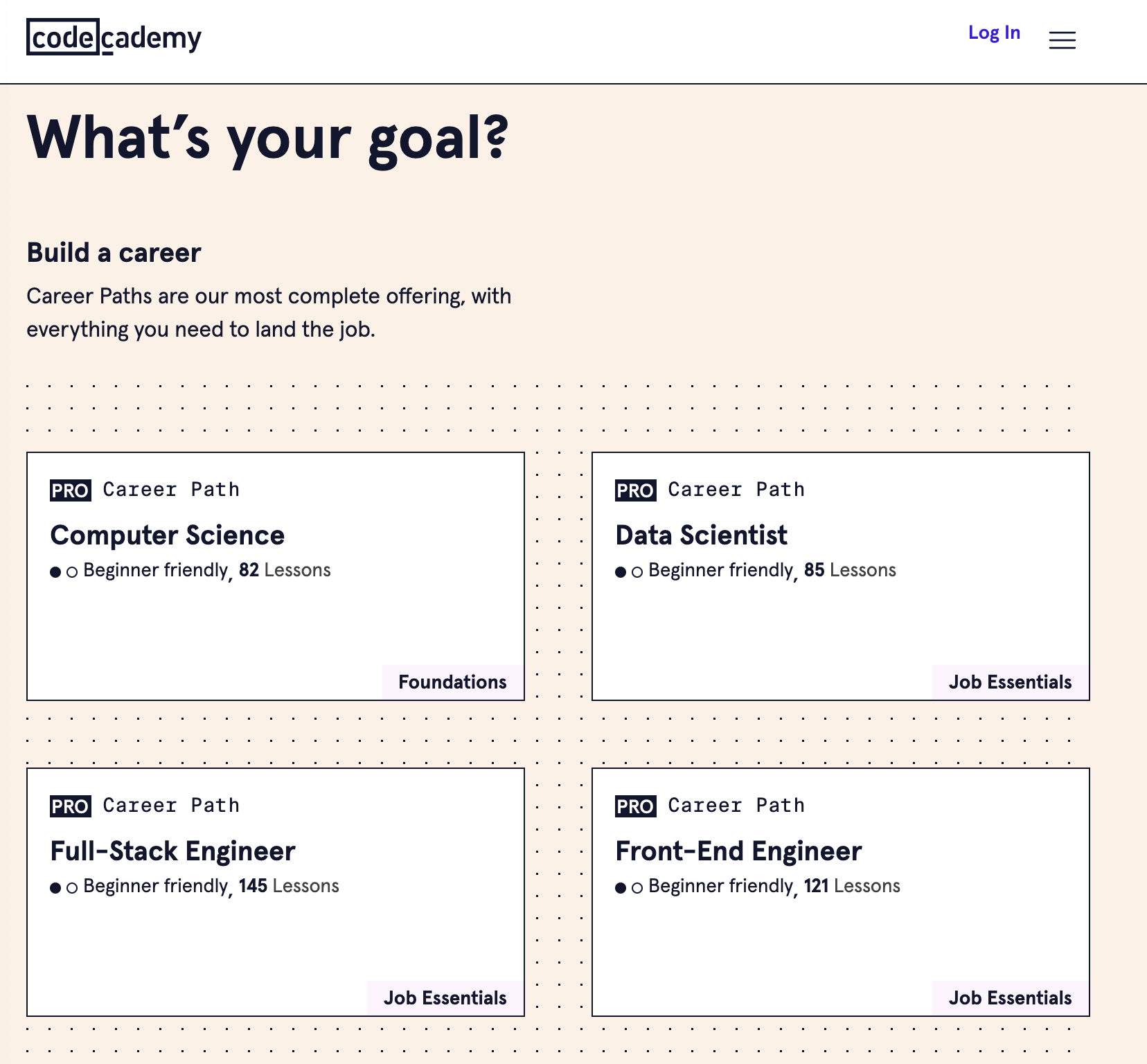Screen dimensions: 1147x1064
Task: Open the Full-Stack Engineer career path
Action: tap(172, 851)
